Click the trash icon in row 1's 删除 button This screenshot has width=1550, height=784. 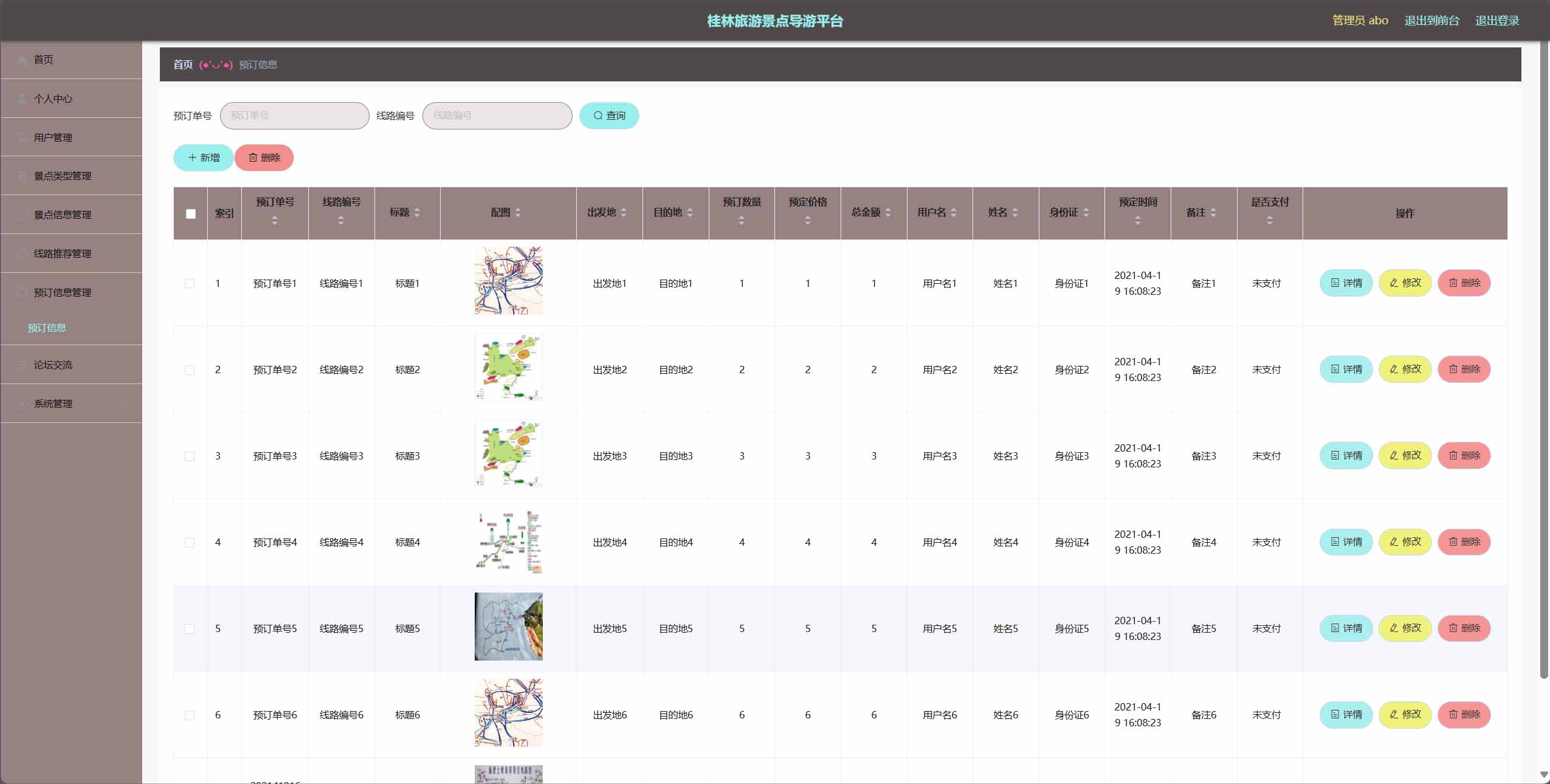pyautogui.click(x=1453, y=283)
